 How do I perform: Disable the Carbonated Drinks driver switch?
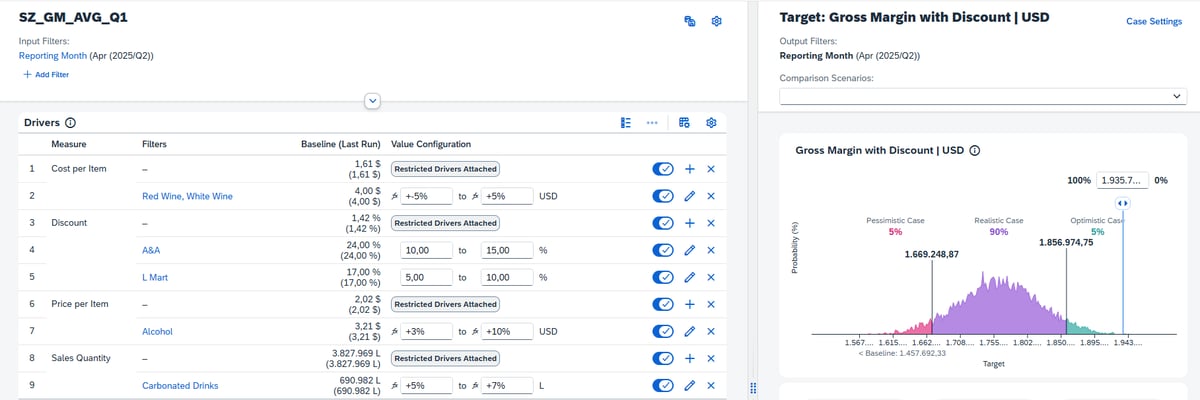[x=663, y=385]
